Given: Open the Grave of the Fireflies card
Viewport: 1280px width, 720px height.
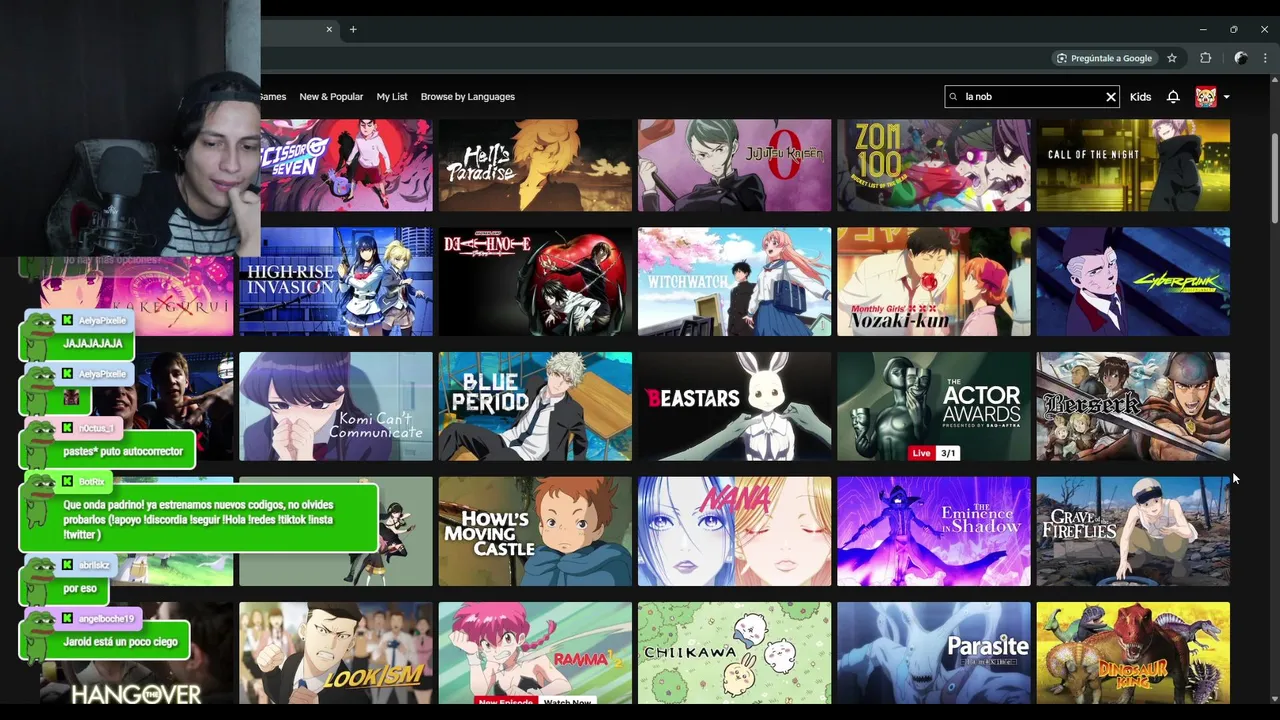Looking at the screenshot, I should tap(1133, 531).
